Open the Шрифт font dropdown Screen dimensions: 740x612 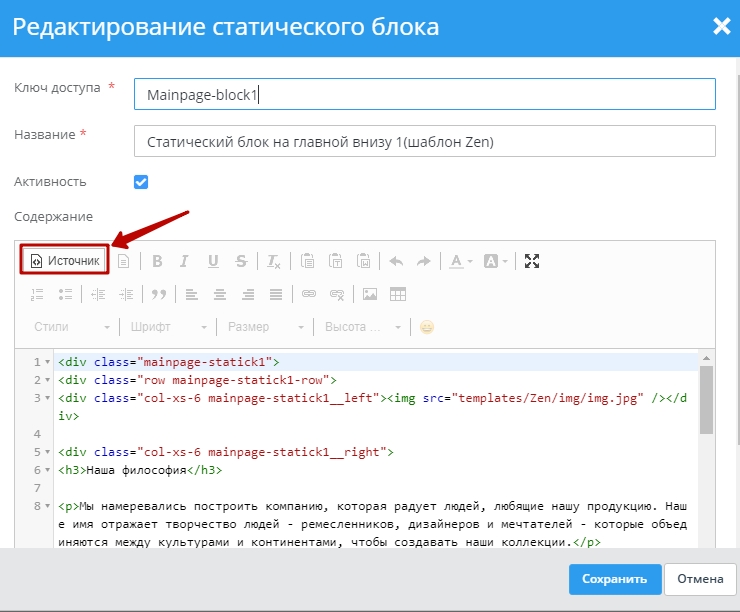pyautogui.click(x=168, y=327)
